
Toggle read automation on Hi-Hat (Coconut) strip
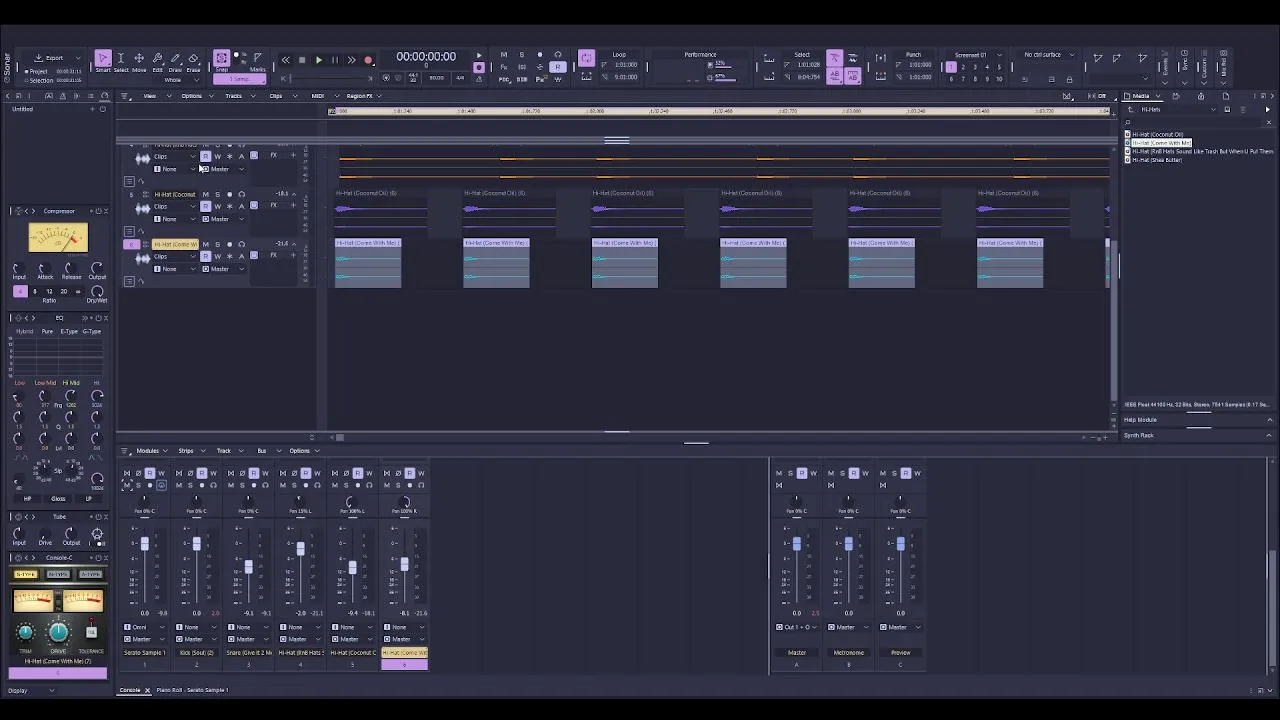357,473
